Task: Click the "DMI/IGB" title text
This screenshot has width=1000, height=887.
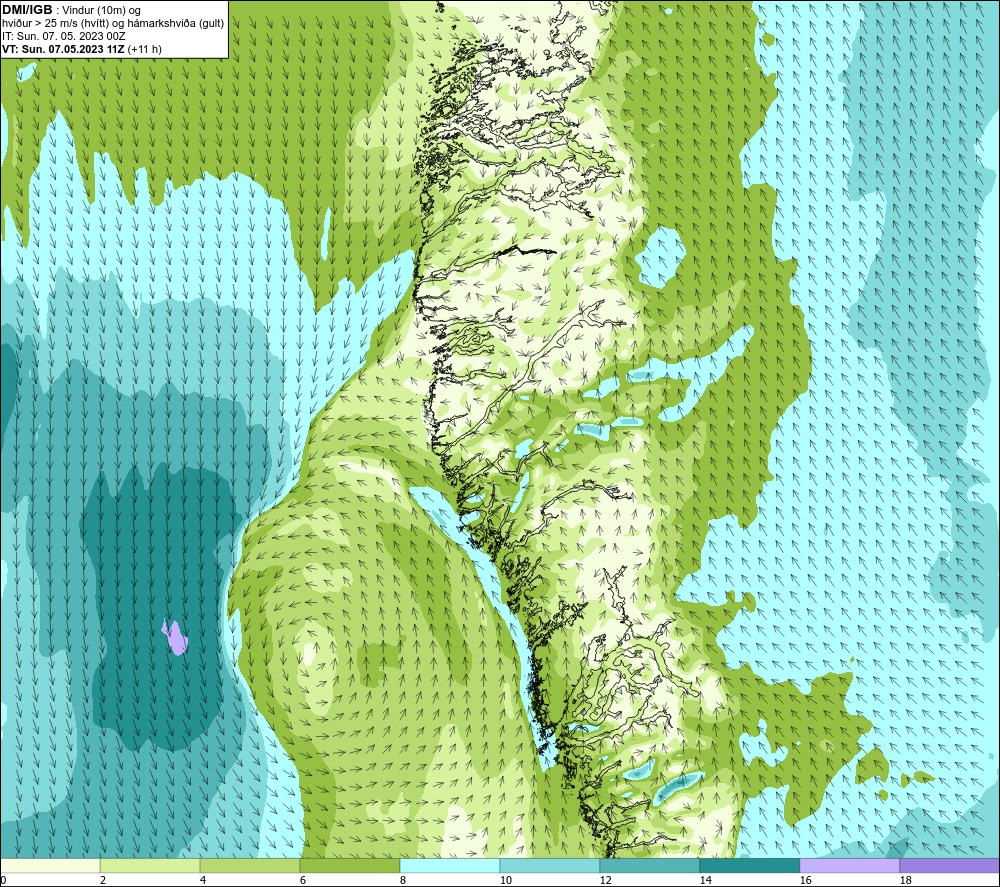Action: point(27,10)
